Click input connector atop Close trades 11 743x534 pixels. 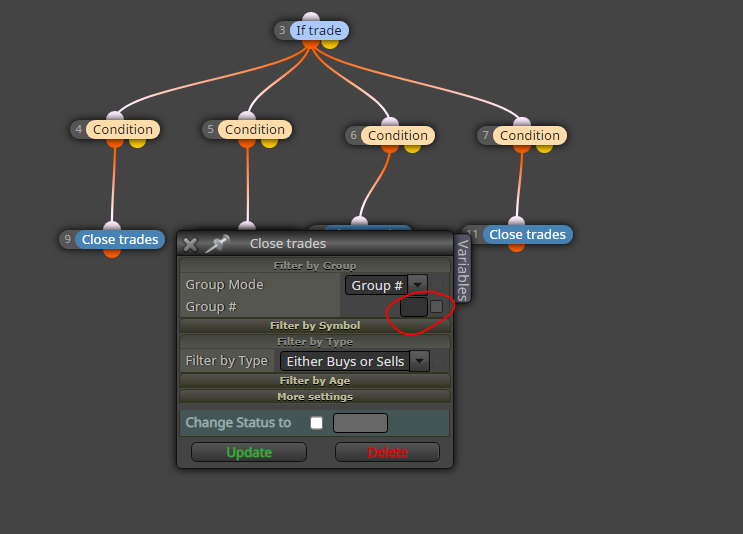coord(516,221)
